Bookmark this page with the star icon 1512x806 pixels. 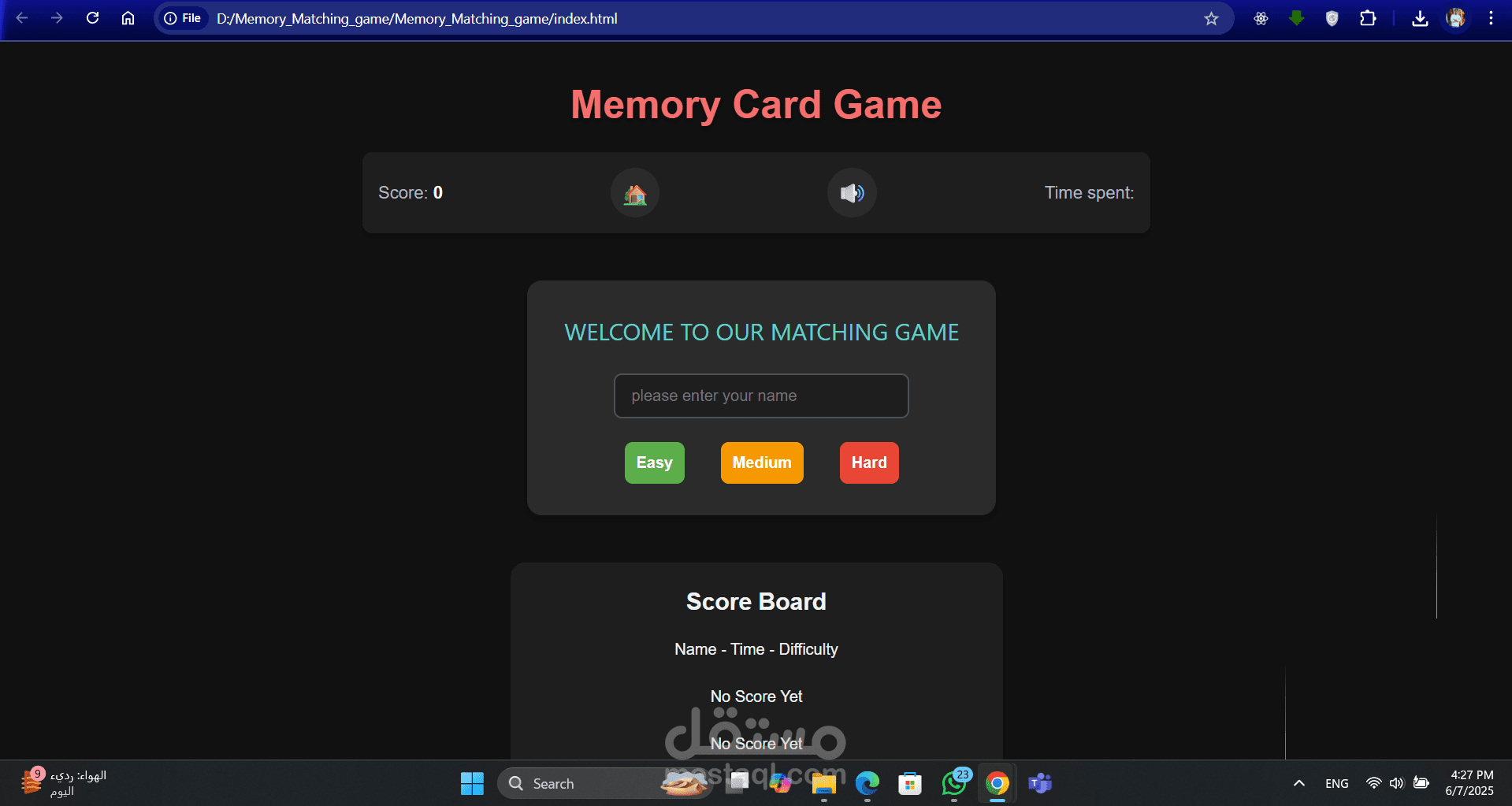(1211, 18)
